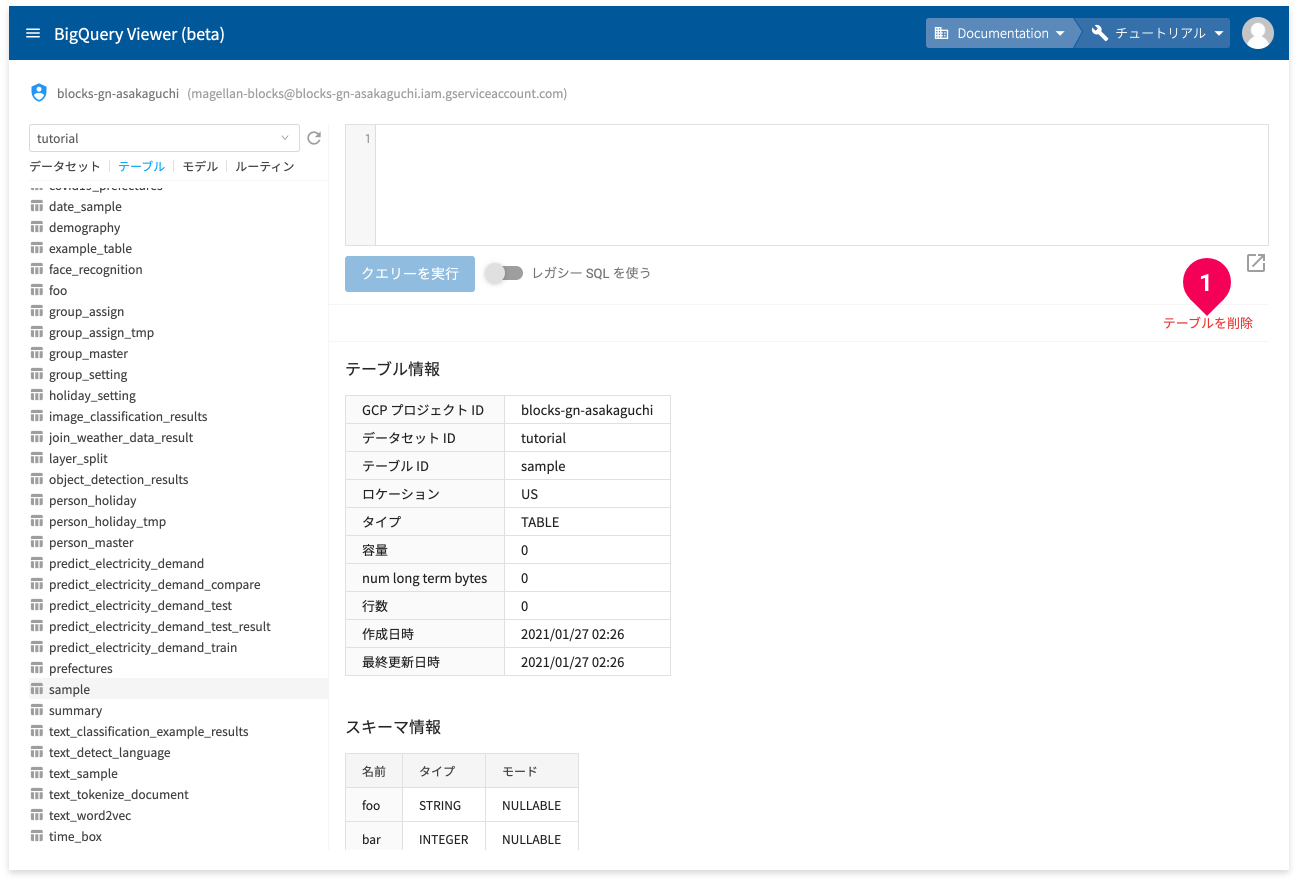
Task: Click the user avatar icon
Action: coord(1257,33)
